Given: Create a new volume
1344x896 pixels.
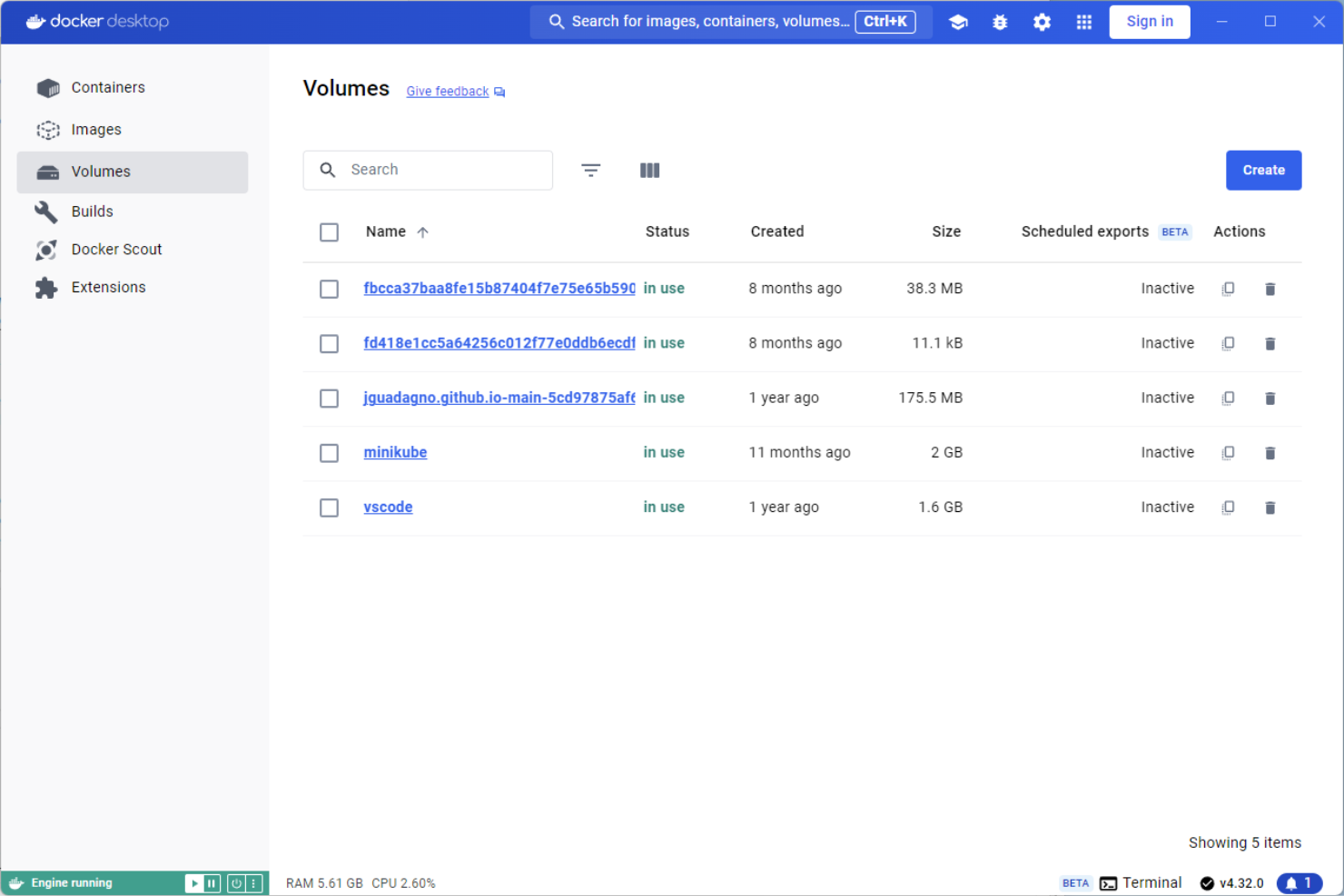Looking at the screenshot, I should [x=1263, y=170].
